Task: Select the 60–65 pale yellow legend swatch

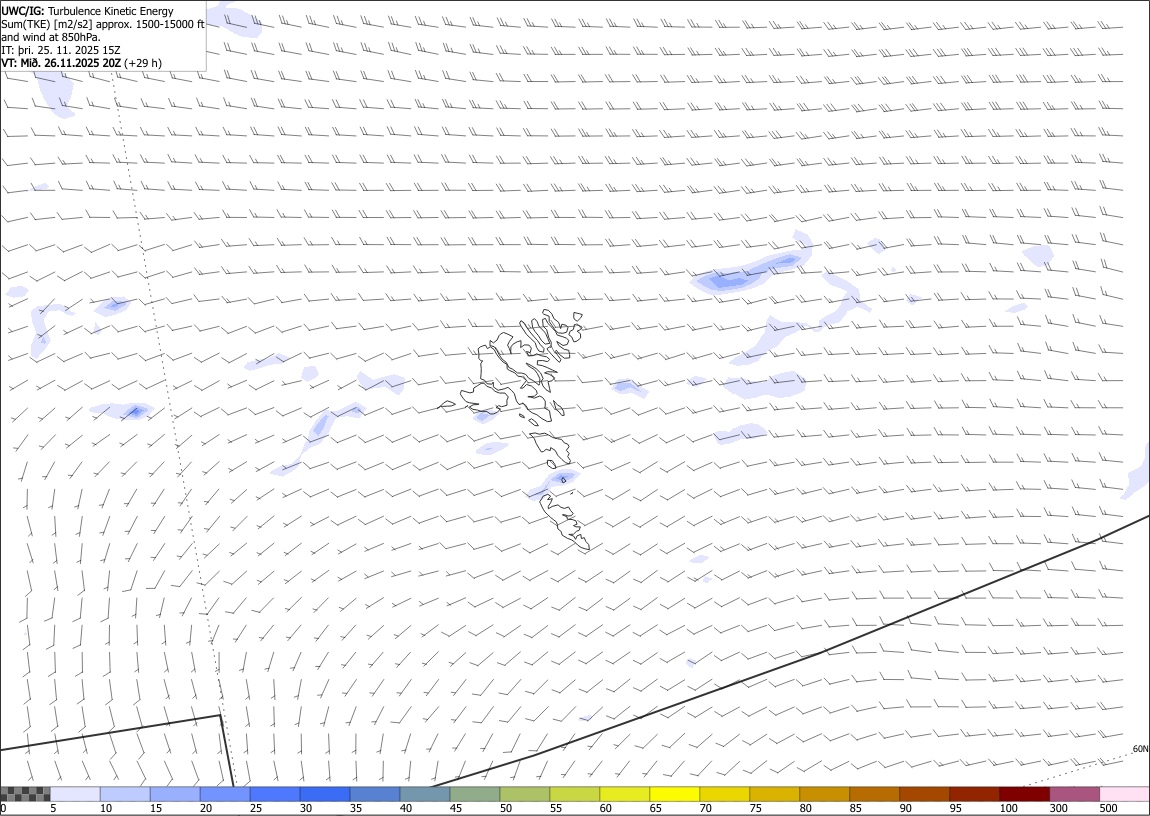Action: pyautogui.click(x=624, y=794)
